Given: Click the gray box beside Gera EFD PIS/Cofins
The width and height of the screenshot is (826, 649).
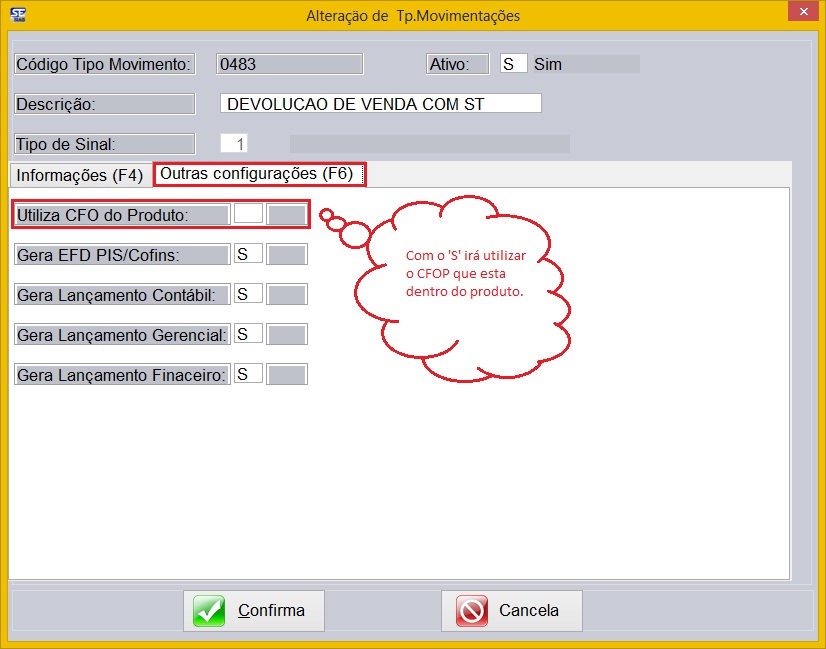Looking at the screenshot, I should [x=288, y=254].
